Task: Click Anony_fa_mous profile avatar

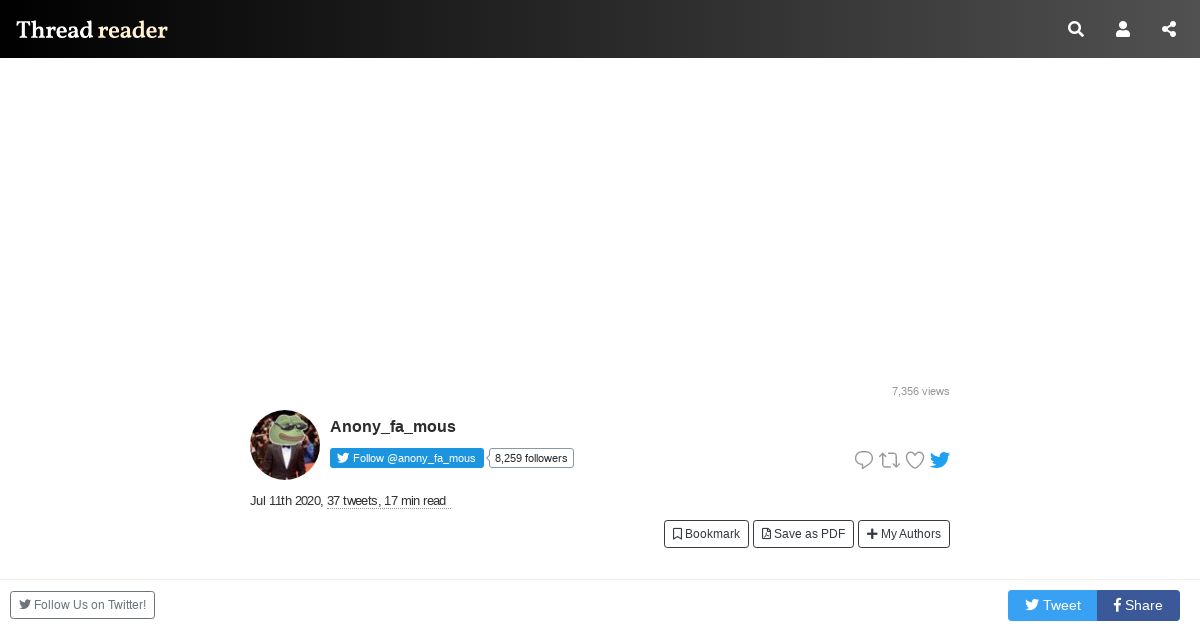Action: (x=285, y=445)
